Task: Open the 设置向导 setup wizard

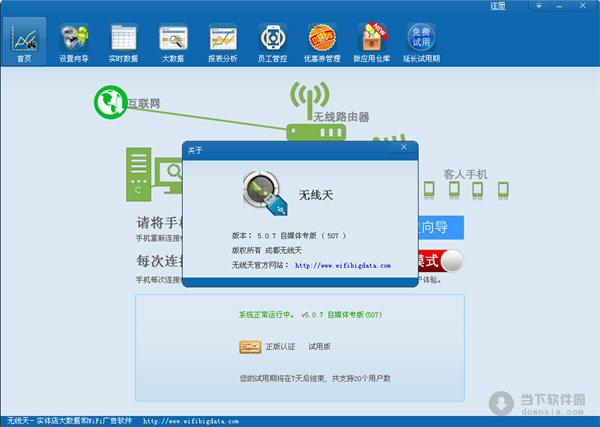Action: 74,42
